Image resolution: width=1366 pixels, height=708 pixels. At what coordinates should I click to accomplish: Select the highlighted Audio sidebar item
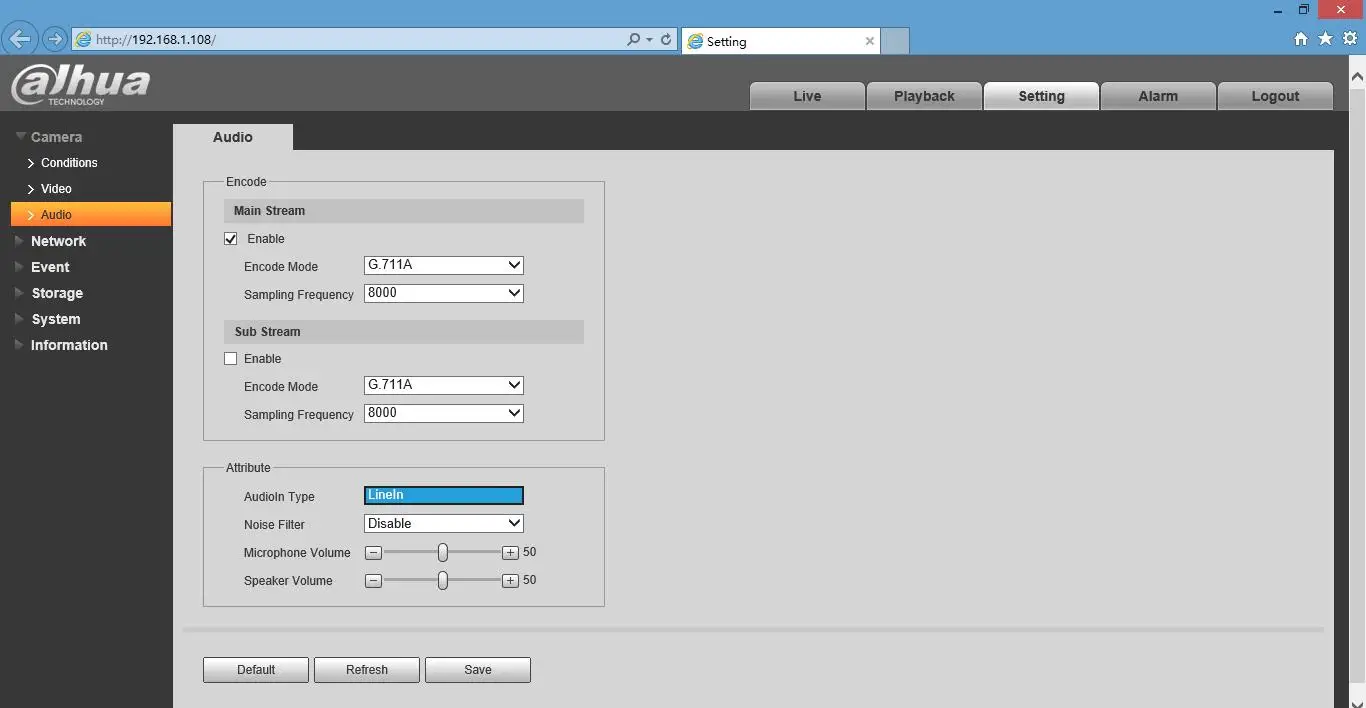(91, 214)
